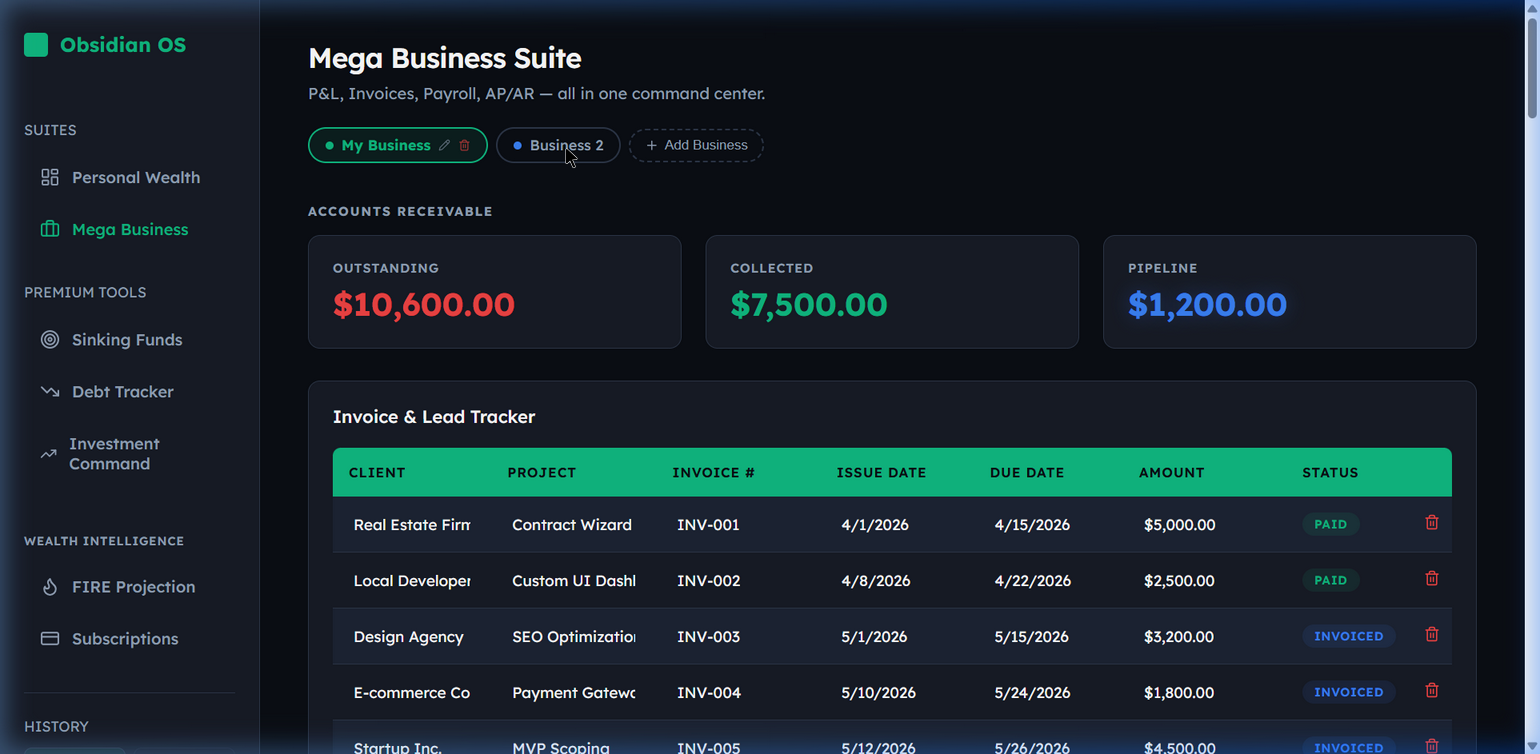This screenshot has height=754, width=1540.
Task: Click the Subscriptions card icon
Action: click(x=50, y=638)
